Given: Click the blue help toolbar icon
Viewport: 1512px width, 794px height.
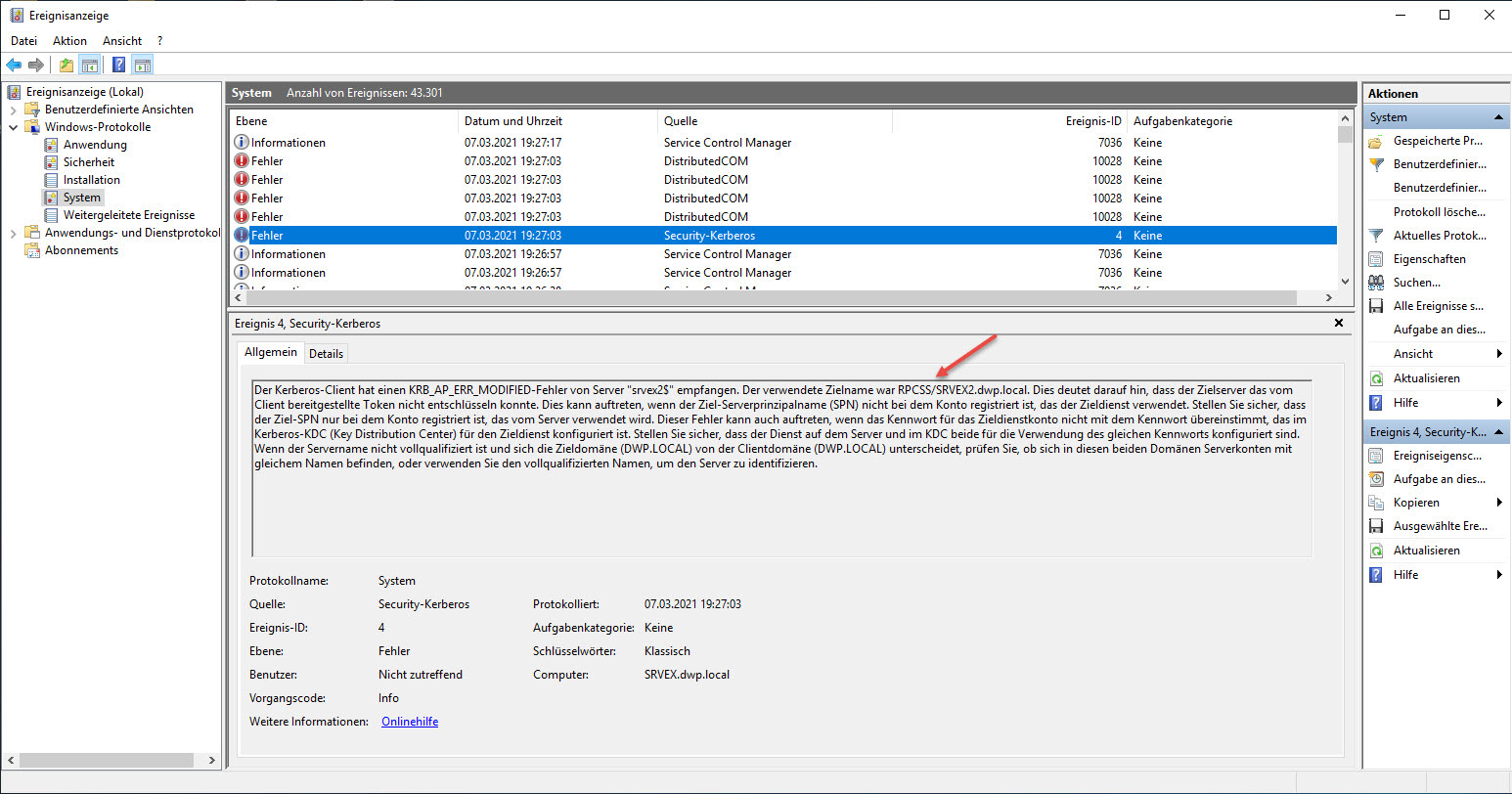Looking at the screenshot, I should pos(118,66).
